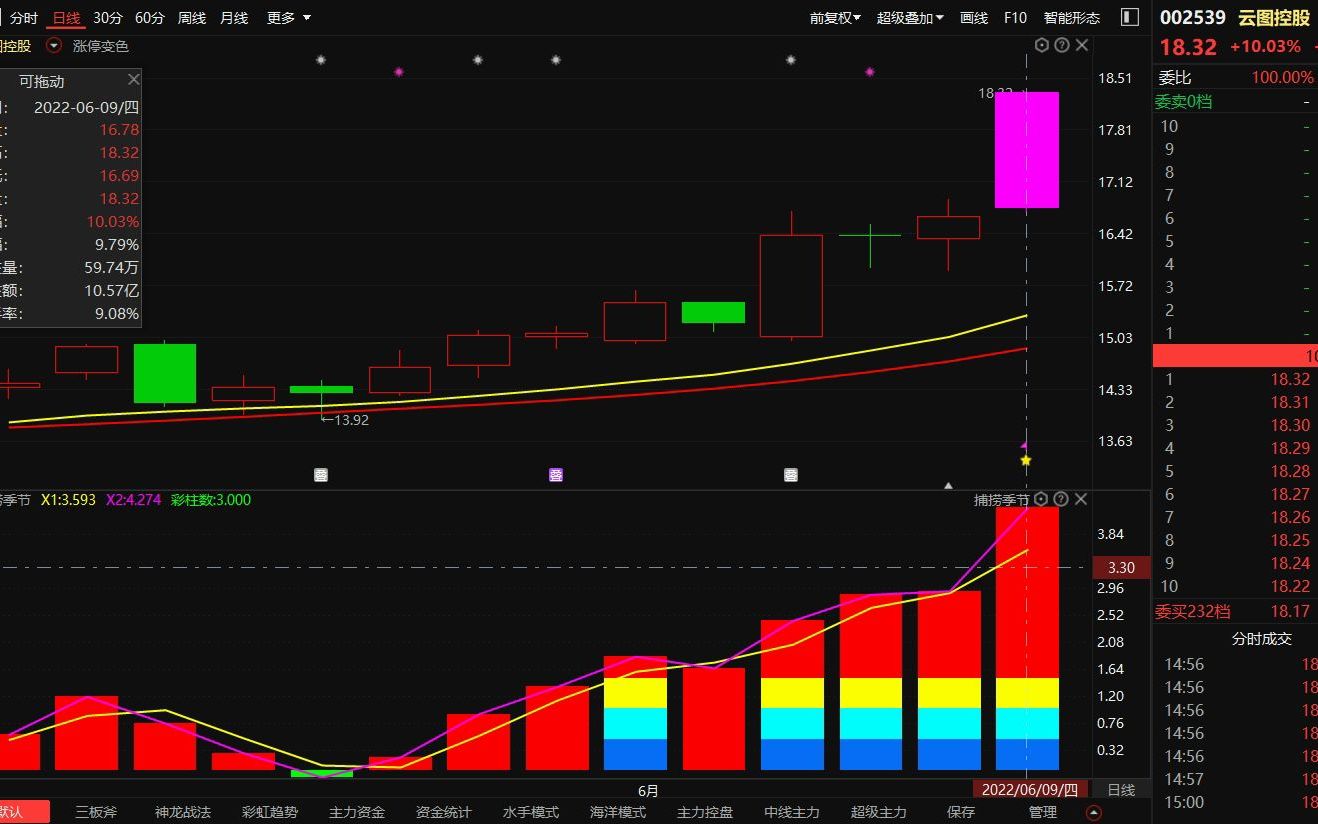
Task: Switch to 周线 weekly chart
Action: point(192,18)
